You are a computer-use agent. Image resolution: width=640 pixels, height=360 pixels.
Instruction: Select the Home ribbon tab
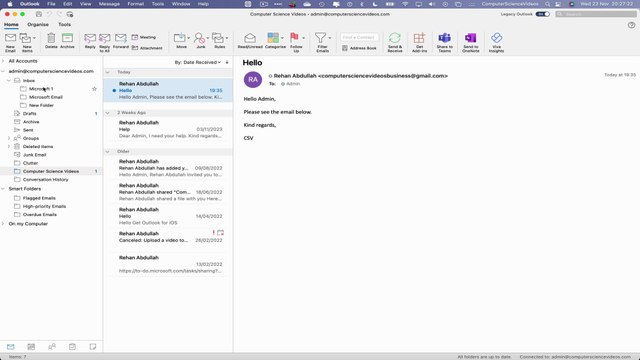(x=11, y=24)
